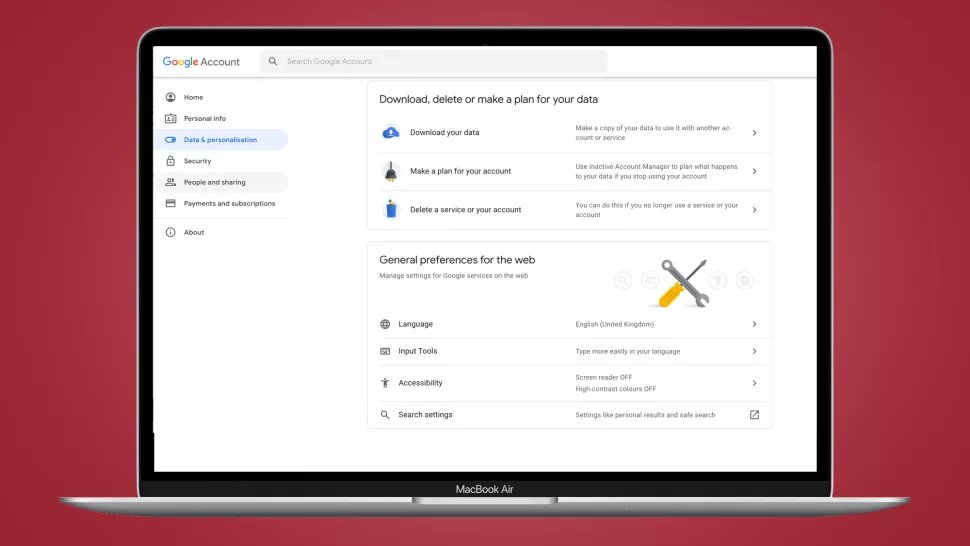Open the About page link
The height and width of the screenshot is (546, 970).
point(221,232)
